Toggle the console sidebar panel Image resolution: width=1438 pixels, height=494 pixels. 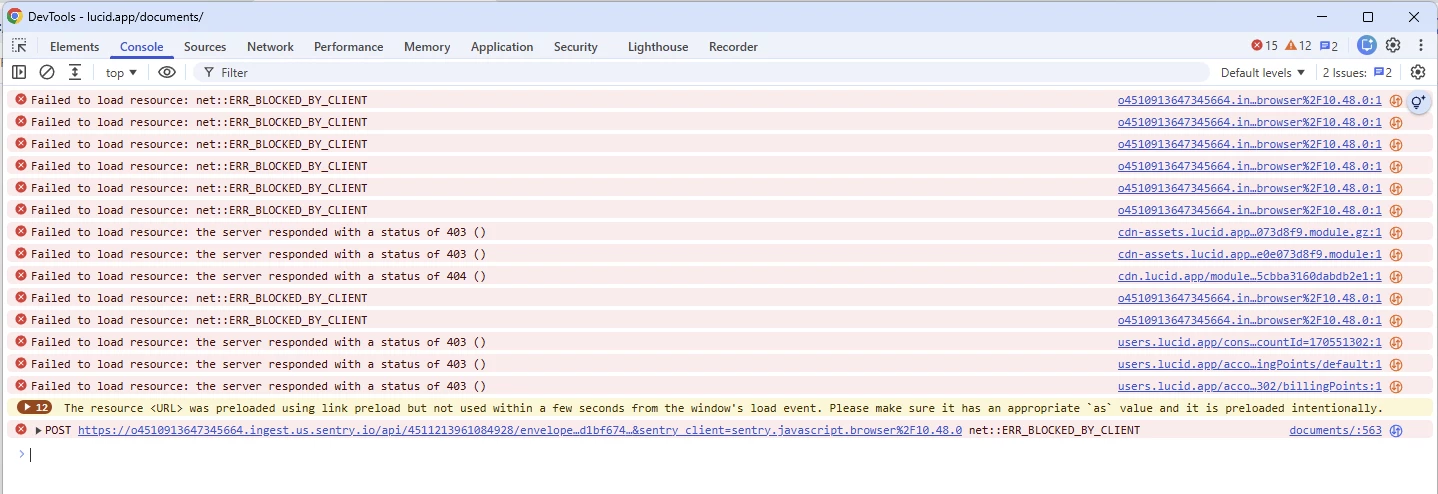click(19, 72)
